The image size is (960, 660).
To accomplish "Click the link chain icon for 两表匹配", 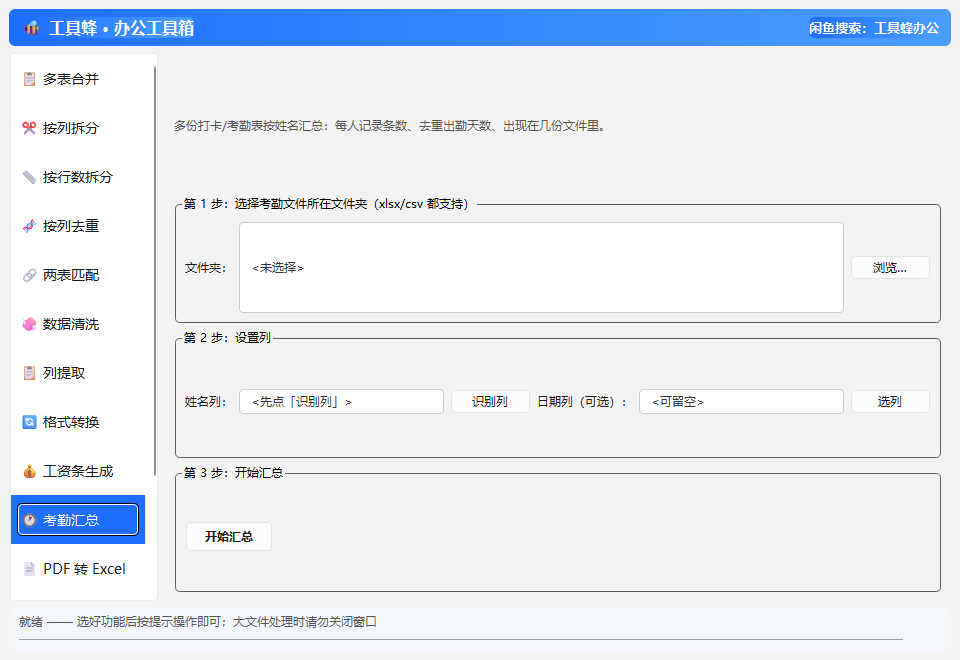I will pos(29,275).
